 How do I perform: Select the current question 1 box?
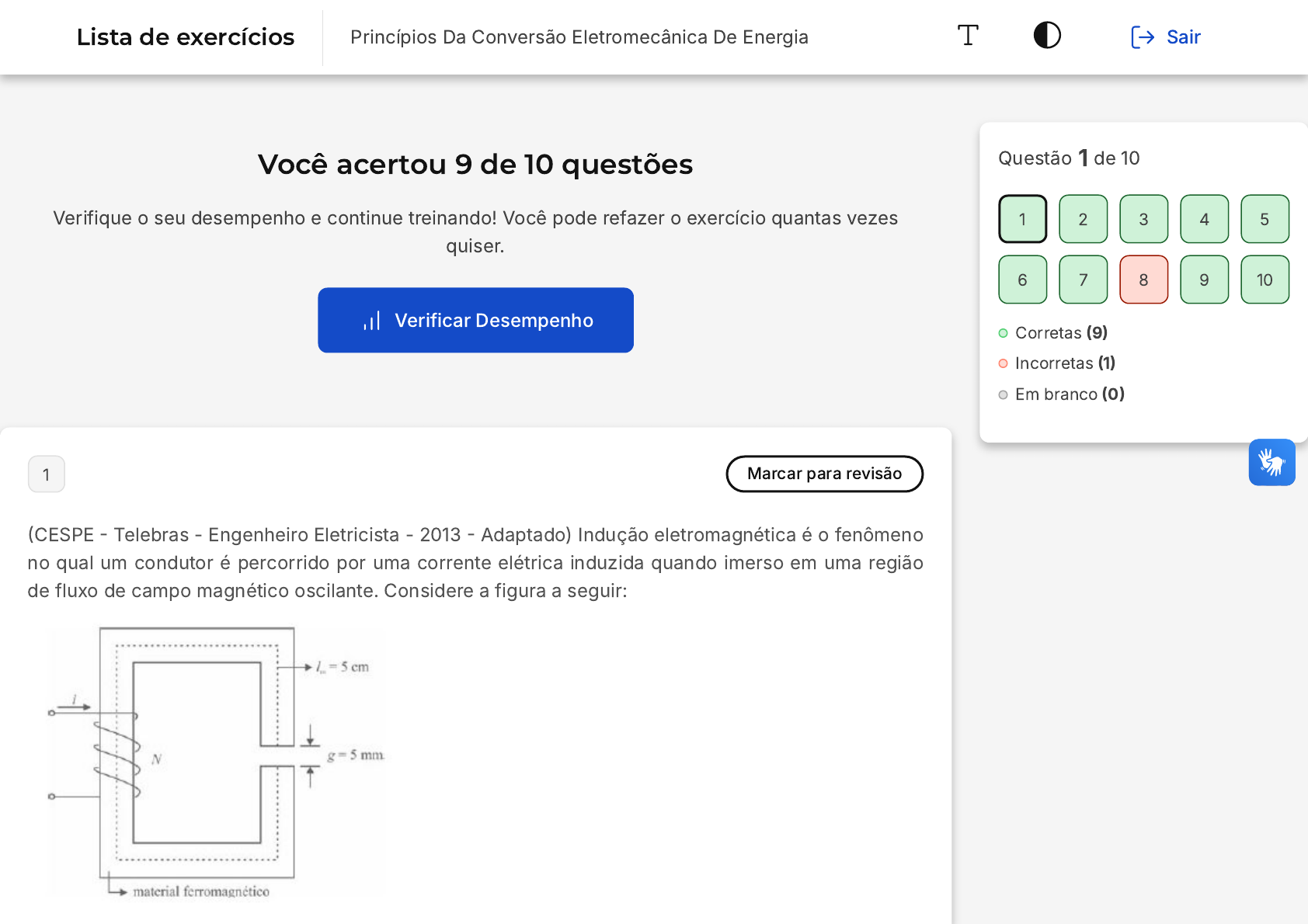tap(1022, 219)
